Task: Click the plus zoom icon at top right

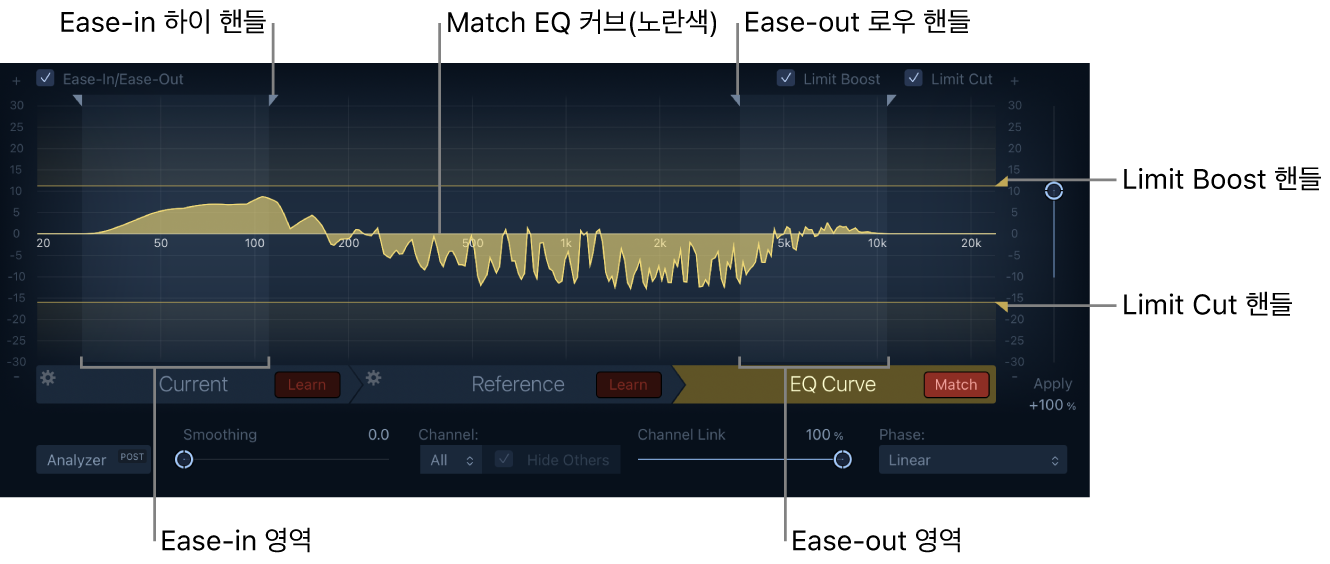Action: coord(1014,80)
